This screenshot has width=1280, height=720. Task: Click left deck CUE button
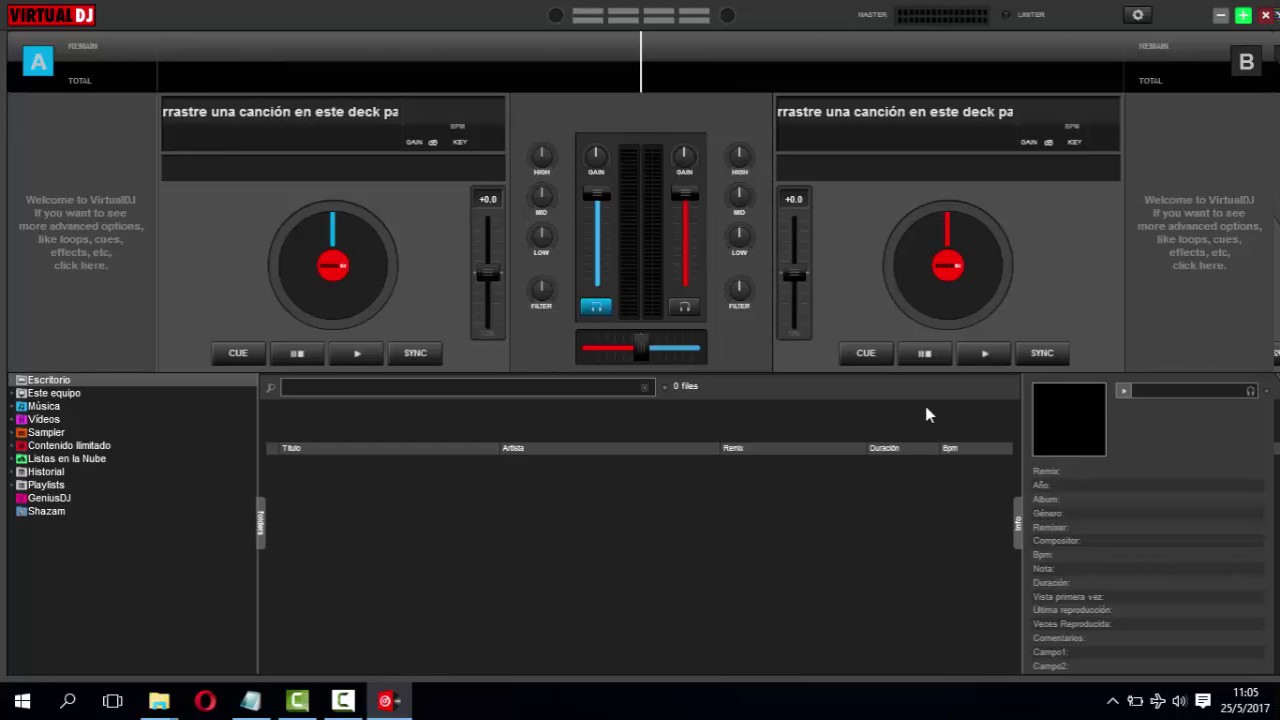(x=238, y=353)
